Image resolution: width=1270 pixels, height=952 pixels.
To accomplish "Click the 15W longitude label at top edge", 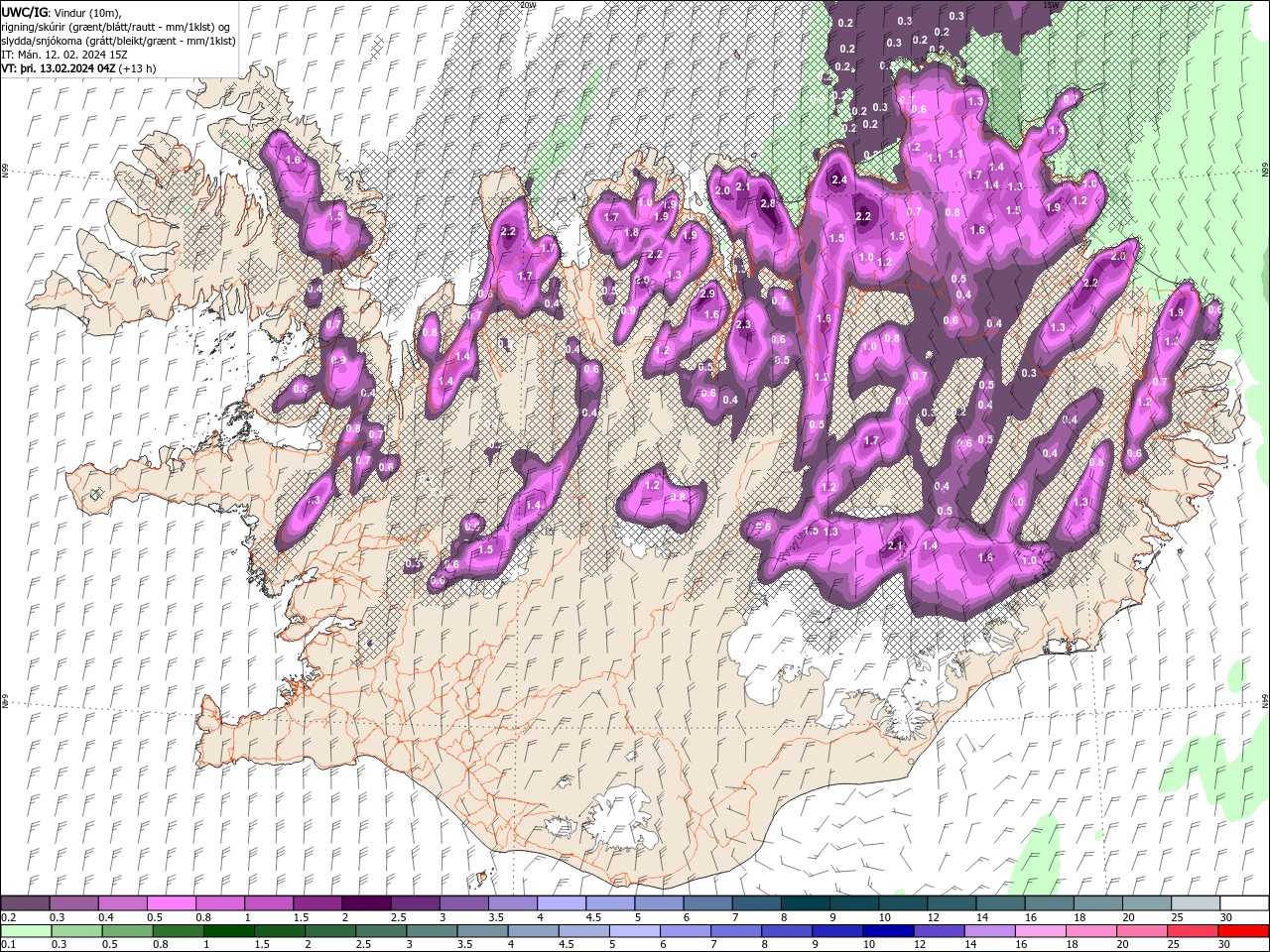I will tap(1049, 5).
